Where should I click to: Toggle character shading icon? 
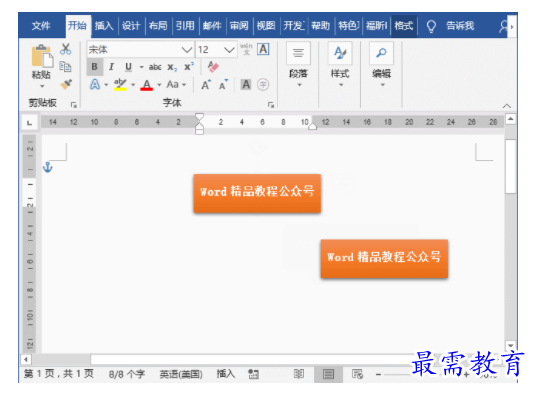click(x=246, y=84)
